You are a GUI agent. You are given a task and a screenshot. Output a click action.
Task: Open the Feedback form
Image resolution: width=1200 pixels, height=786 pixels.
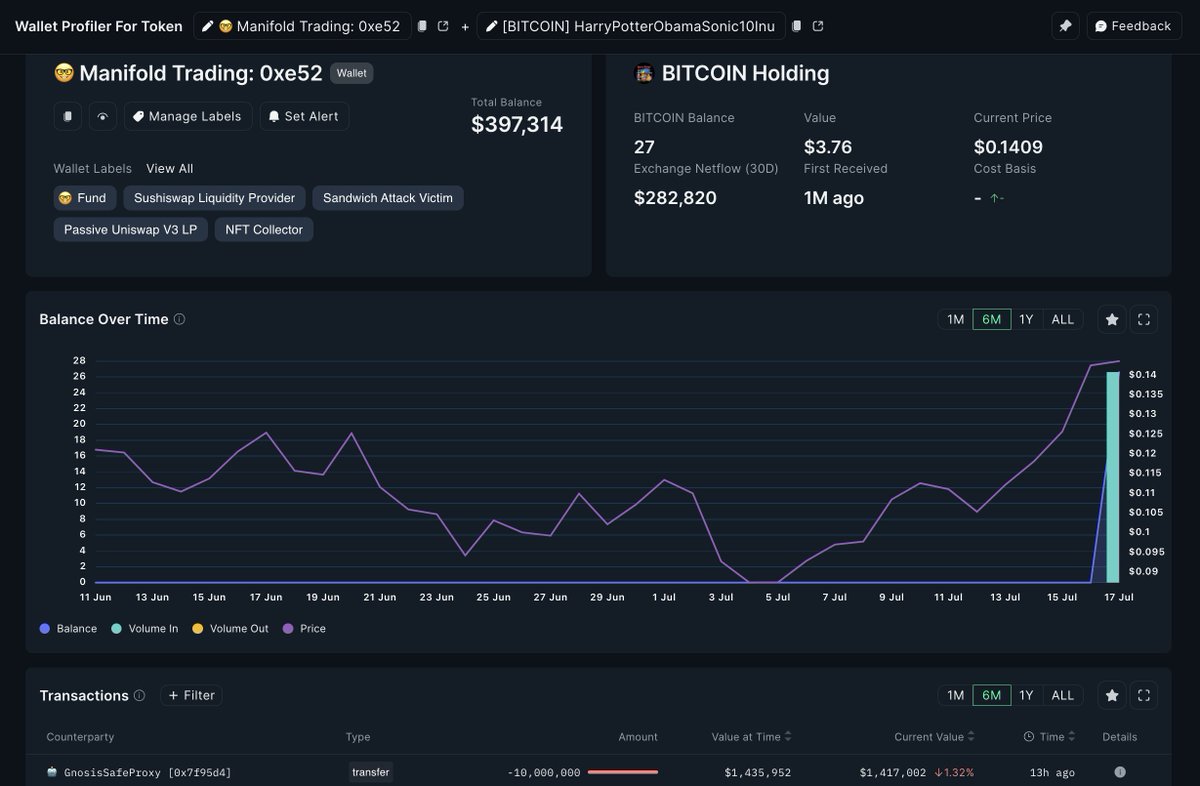tap(1133, 26)
